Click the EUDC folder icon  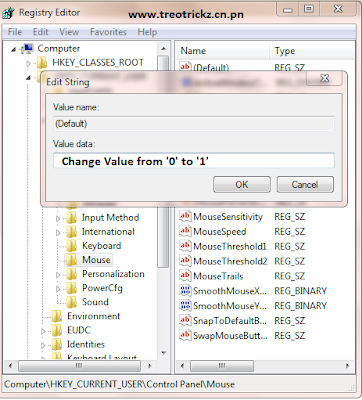tap(57, 330)
